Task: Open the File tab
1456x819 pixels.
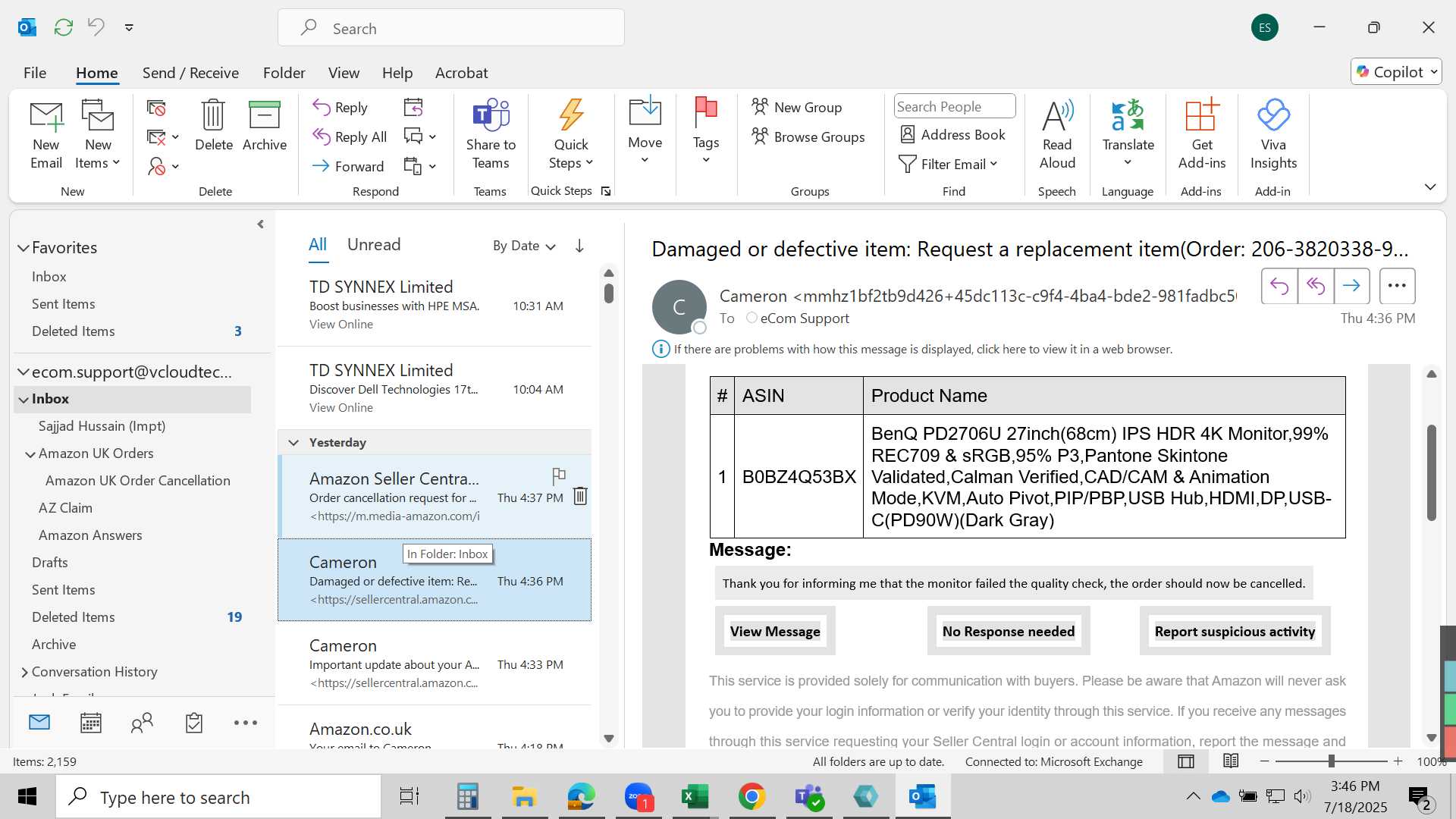Action: coord(35,73)
